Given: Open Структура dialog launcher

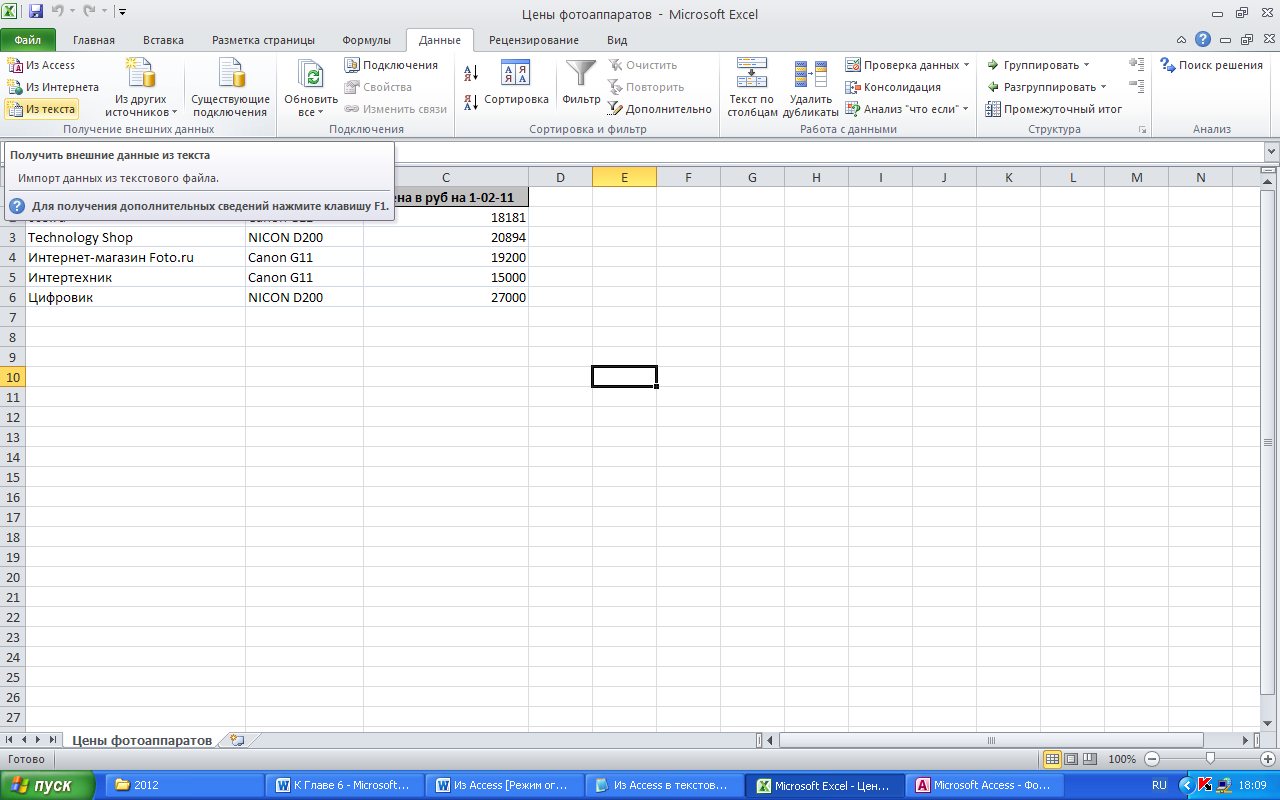Looking at the screenshot, I should [1142, 130].
